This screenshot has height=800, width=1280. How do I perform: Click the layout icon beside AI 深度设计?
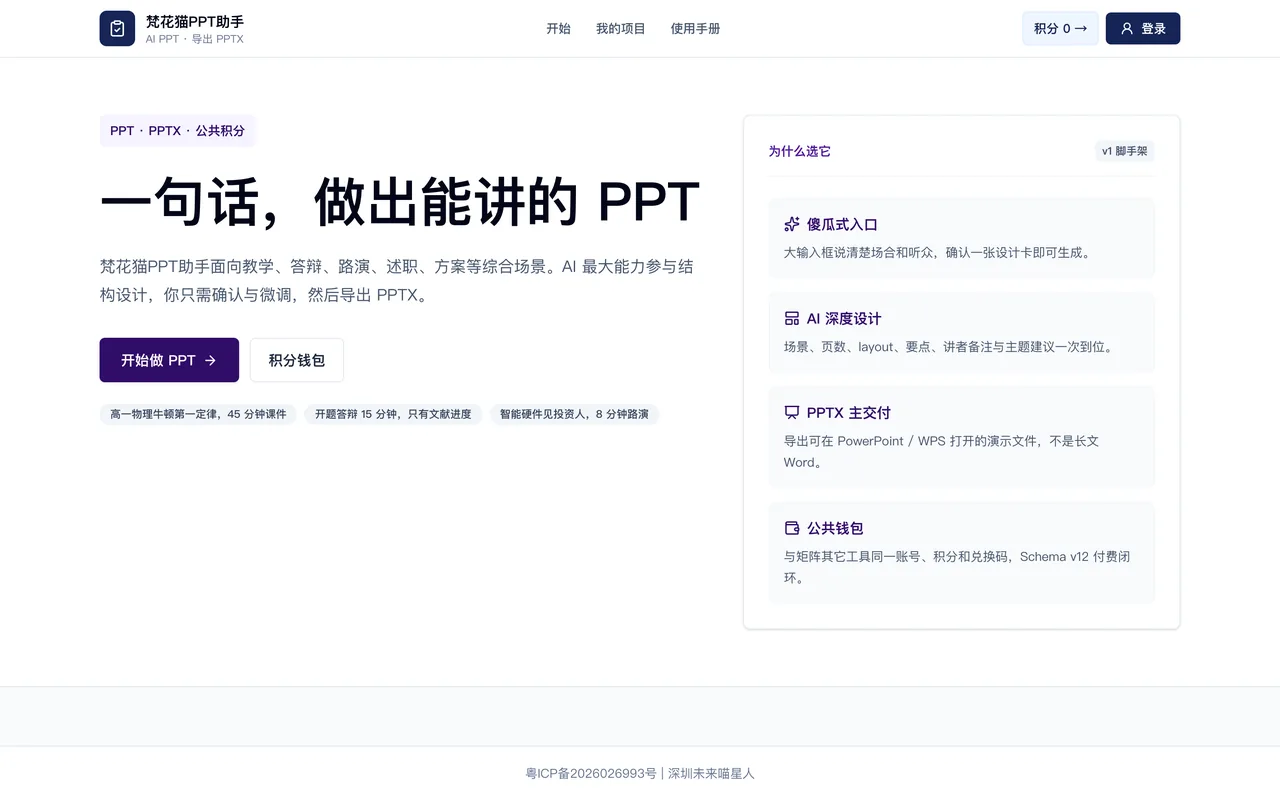792,318
